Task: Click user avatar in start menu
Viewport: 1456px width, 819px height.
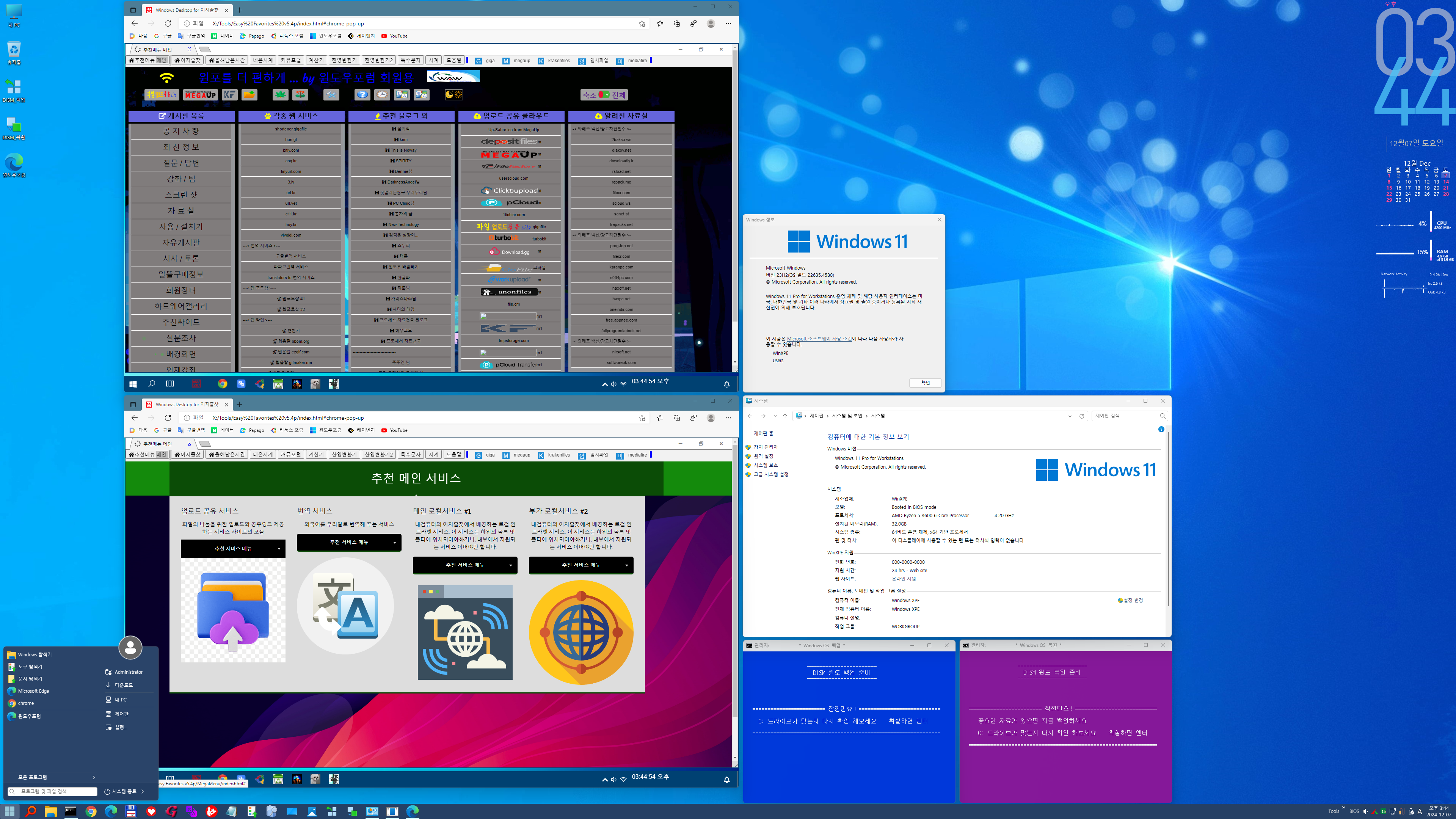Action: pos(130,647)
